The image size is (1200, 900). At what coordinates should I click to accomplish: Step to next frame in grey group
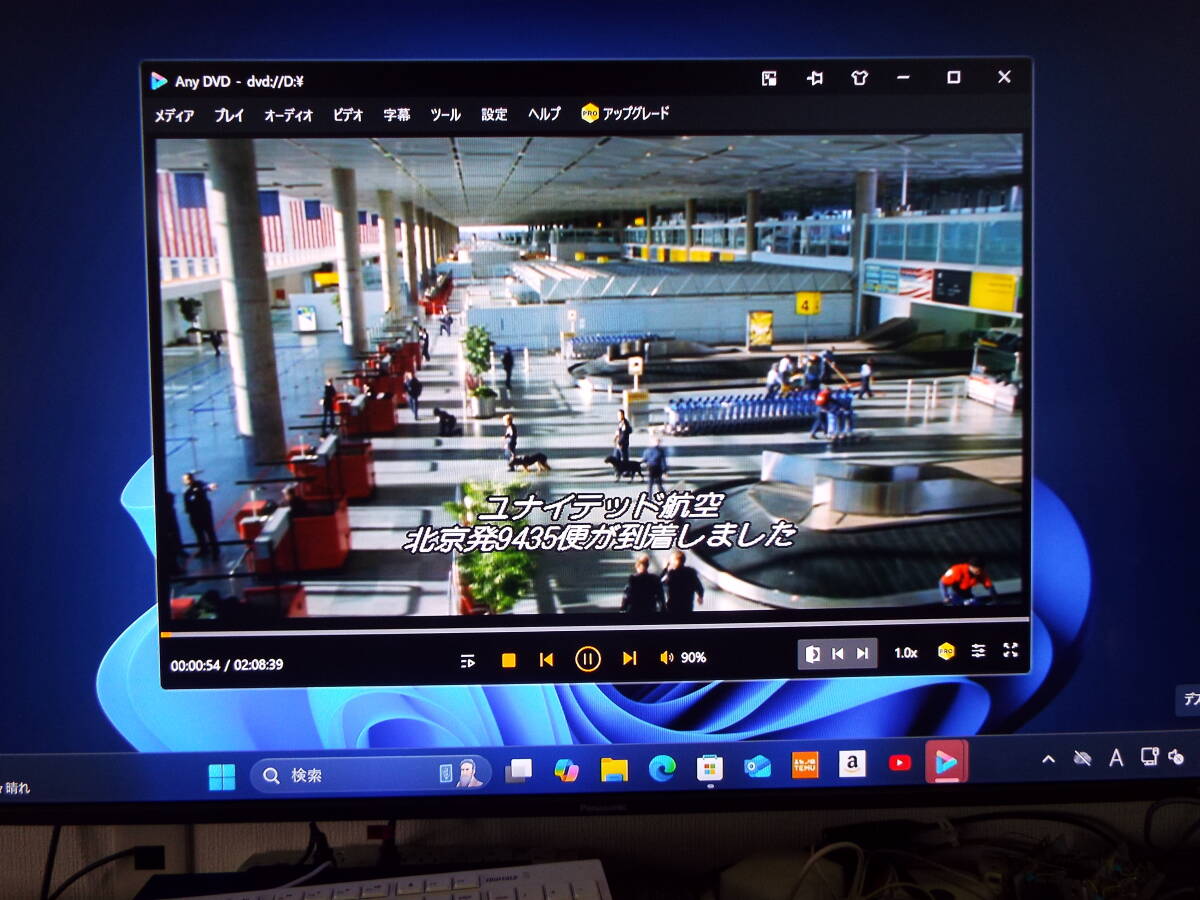coord(862,654)
